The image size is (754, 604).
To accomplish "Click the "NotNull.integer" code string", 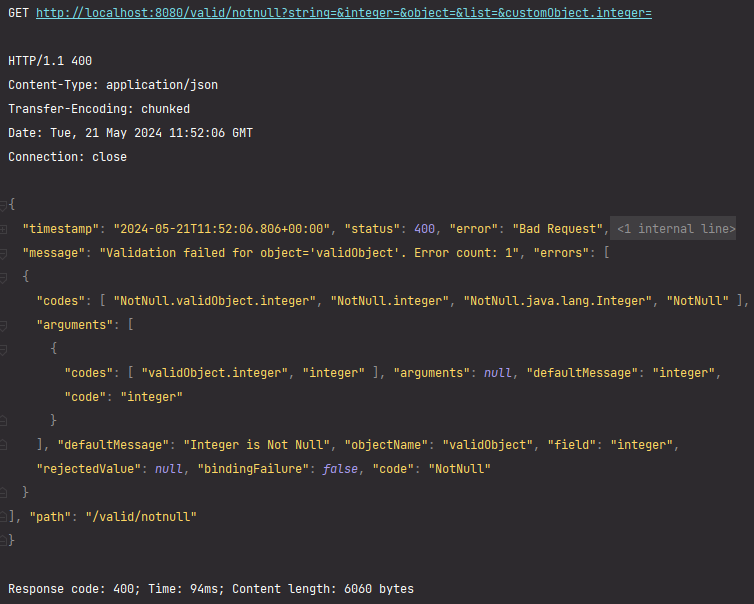I will tap(390, 301).
